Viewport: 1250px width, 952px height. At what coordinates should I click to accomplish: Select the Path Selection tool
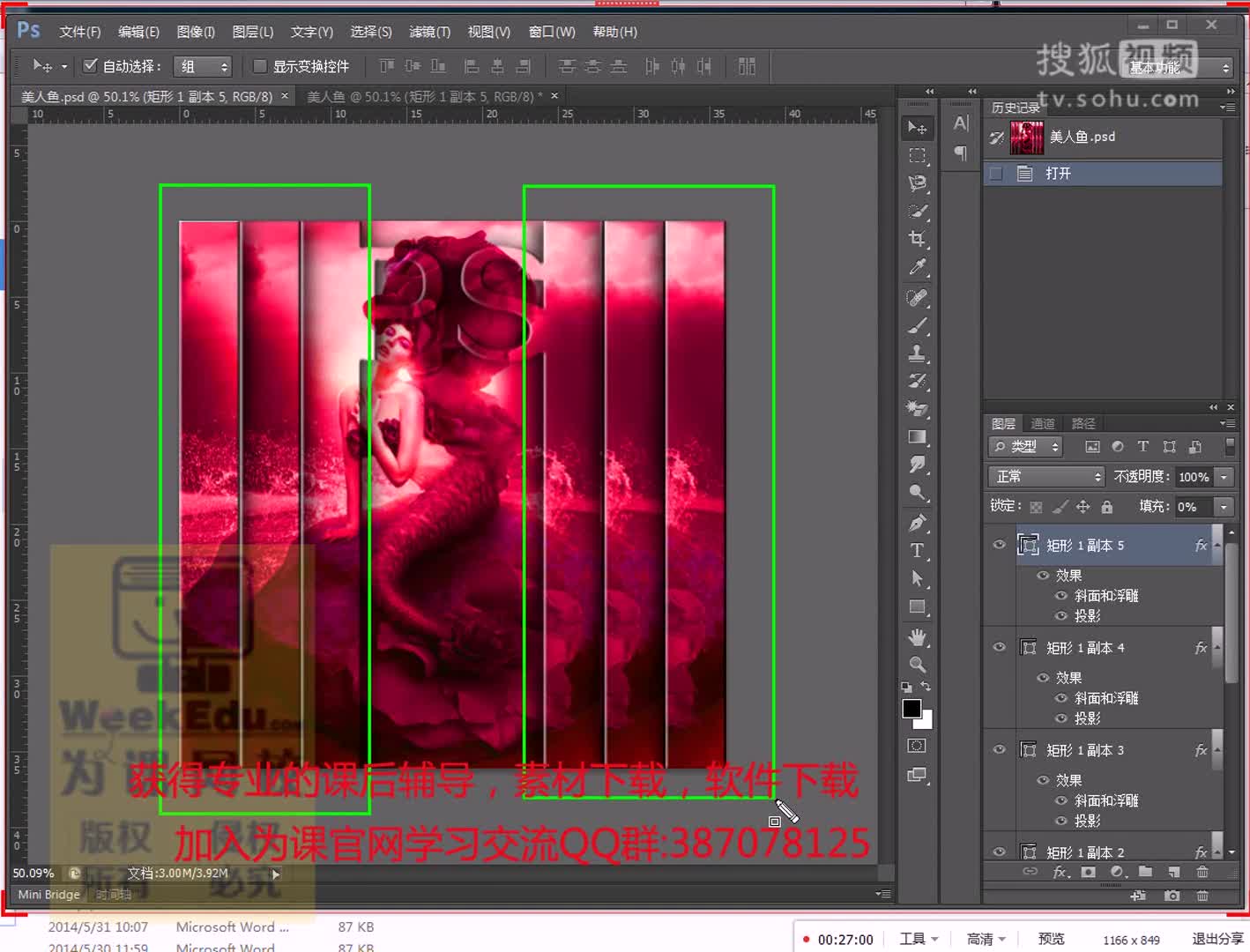point(918,578)
